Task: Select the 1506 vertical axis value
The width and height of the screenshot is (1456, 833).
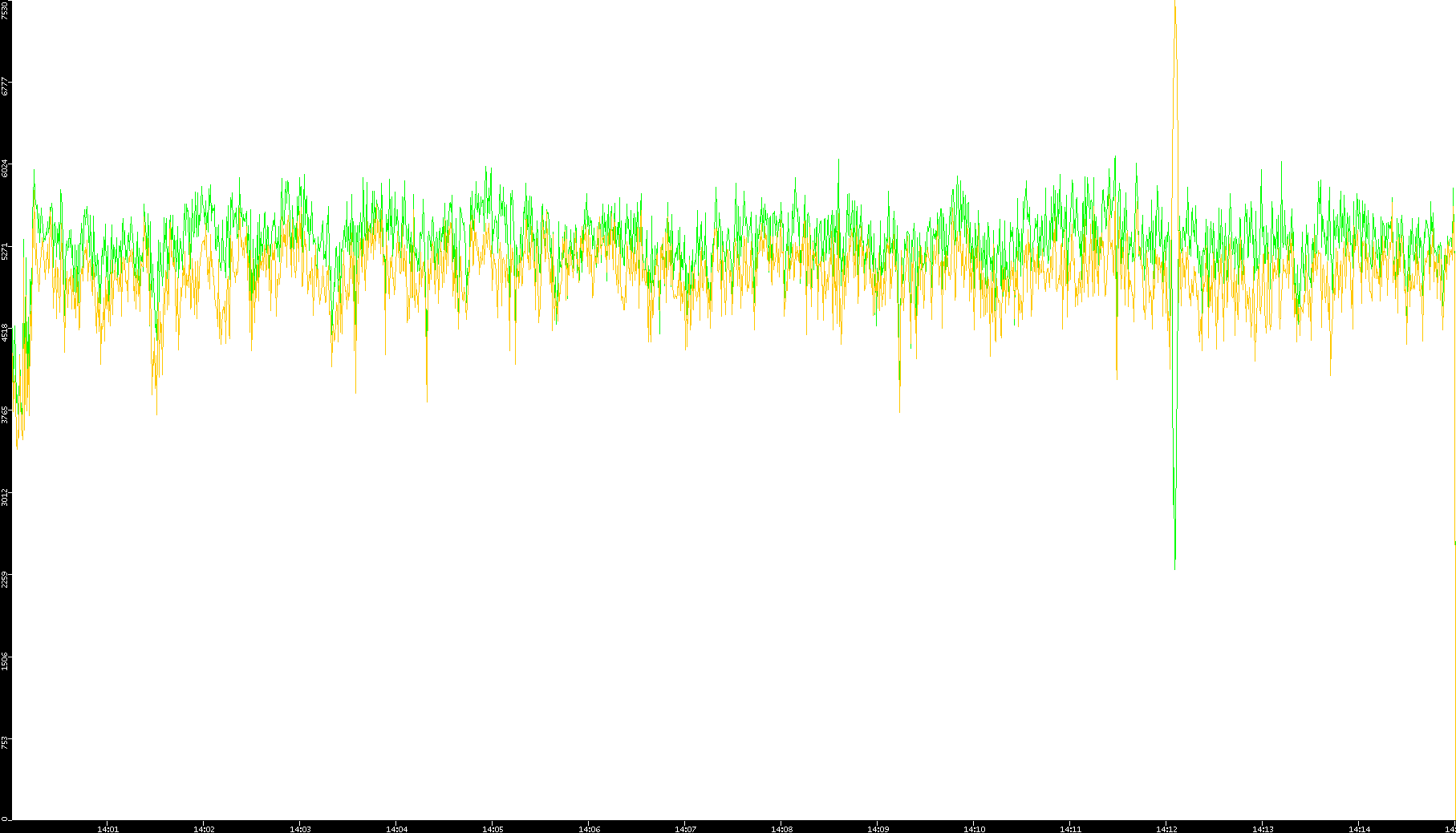Action: [6, 661]
